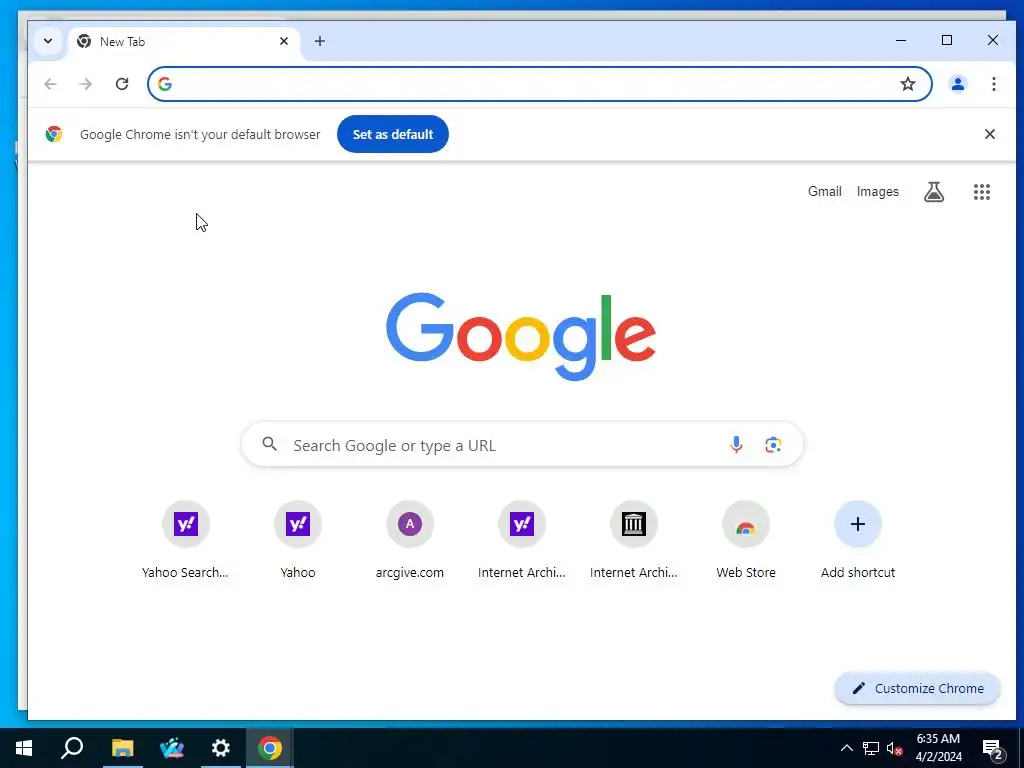The height and width of the screenshot is (768, 1024).
Task: Open the Chrome profile avatar menu
Action: tap(958, 84)
